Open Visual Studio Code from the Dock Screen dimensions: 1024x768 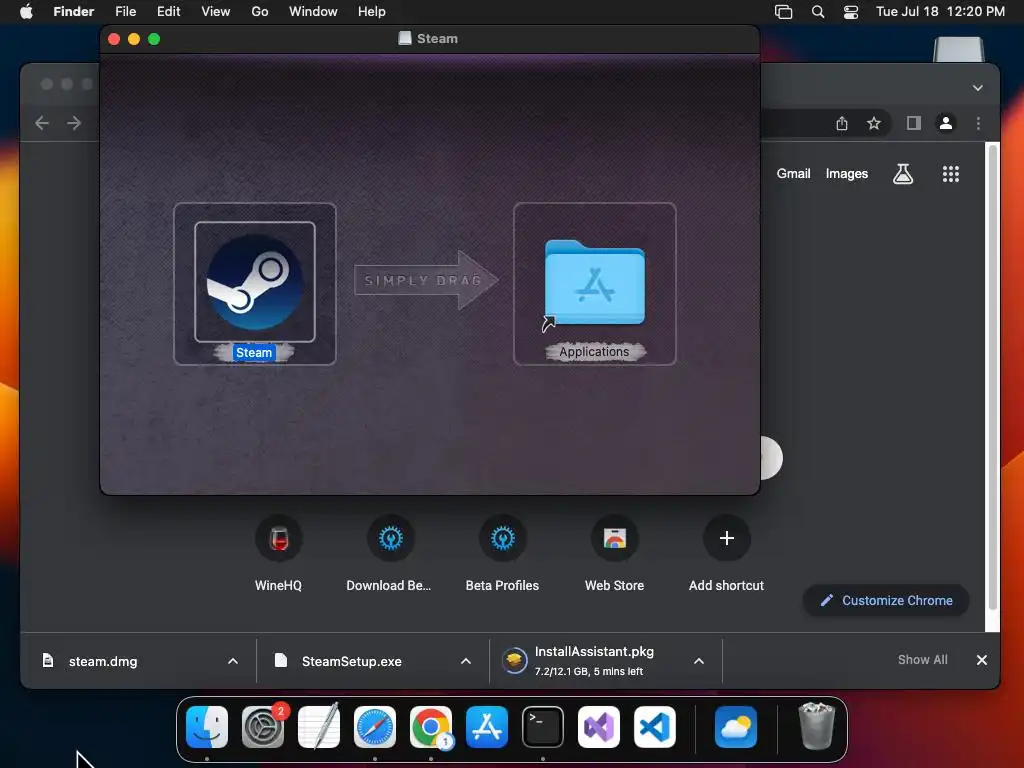(655, 727)
